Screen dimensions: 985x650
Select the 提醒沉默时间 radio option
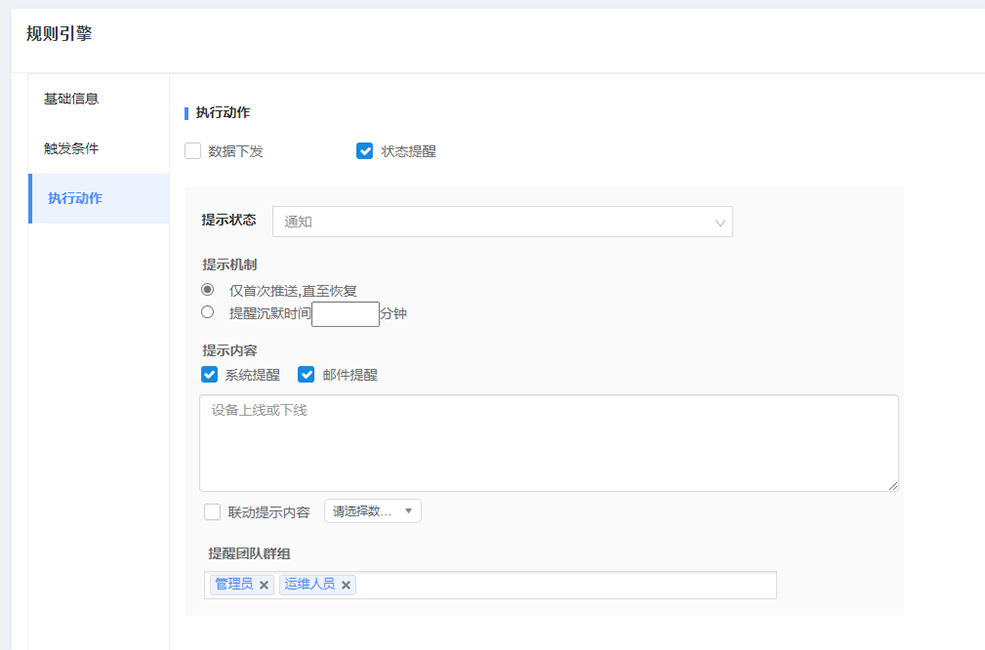pyautogui.click(x=208, y=313)
